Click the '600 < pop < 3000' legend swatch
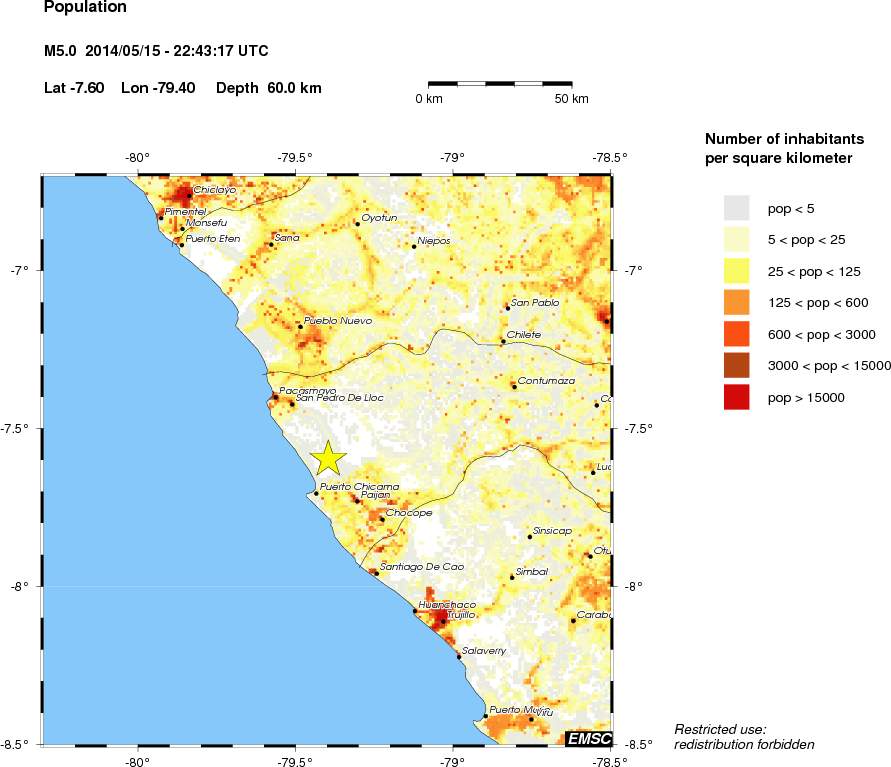This screenshot has width=891, height=767. 736,334
